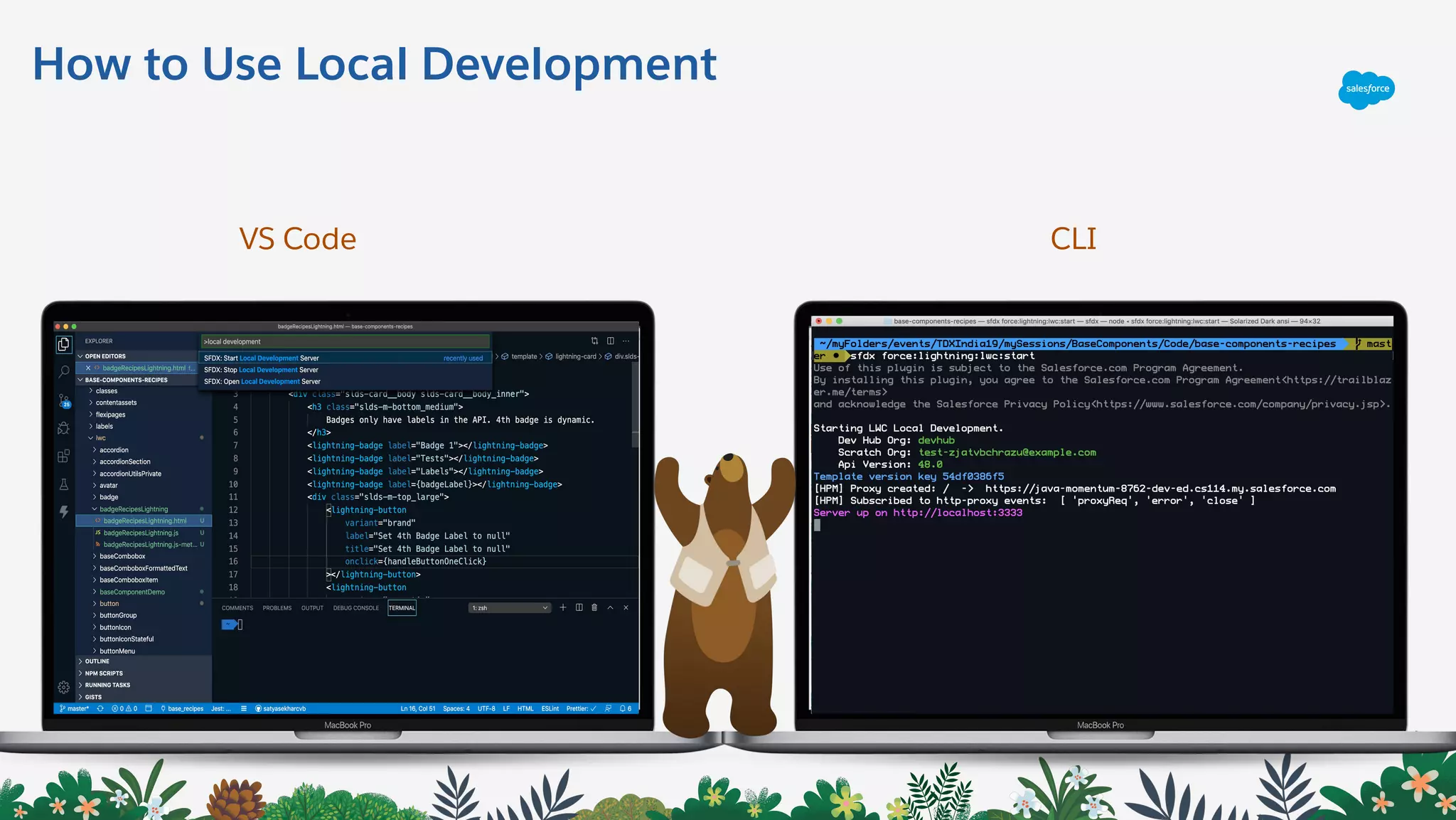Kill terminal with trash icon
Image resolution: width=1456 pixels, height=820 pixels.
pos(594,608)
